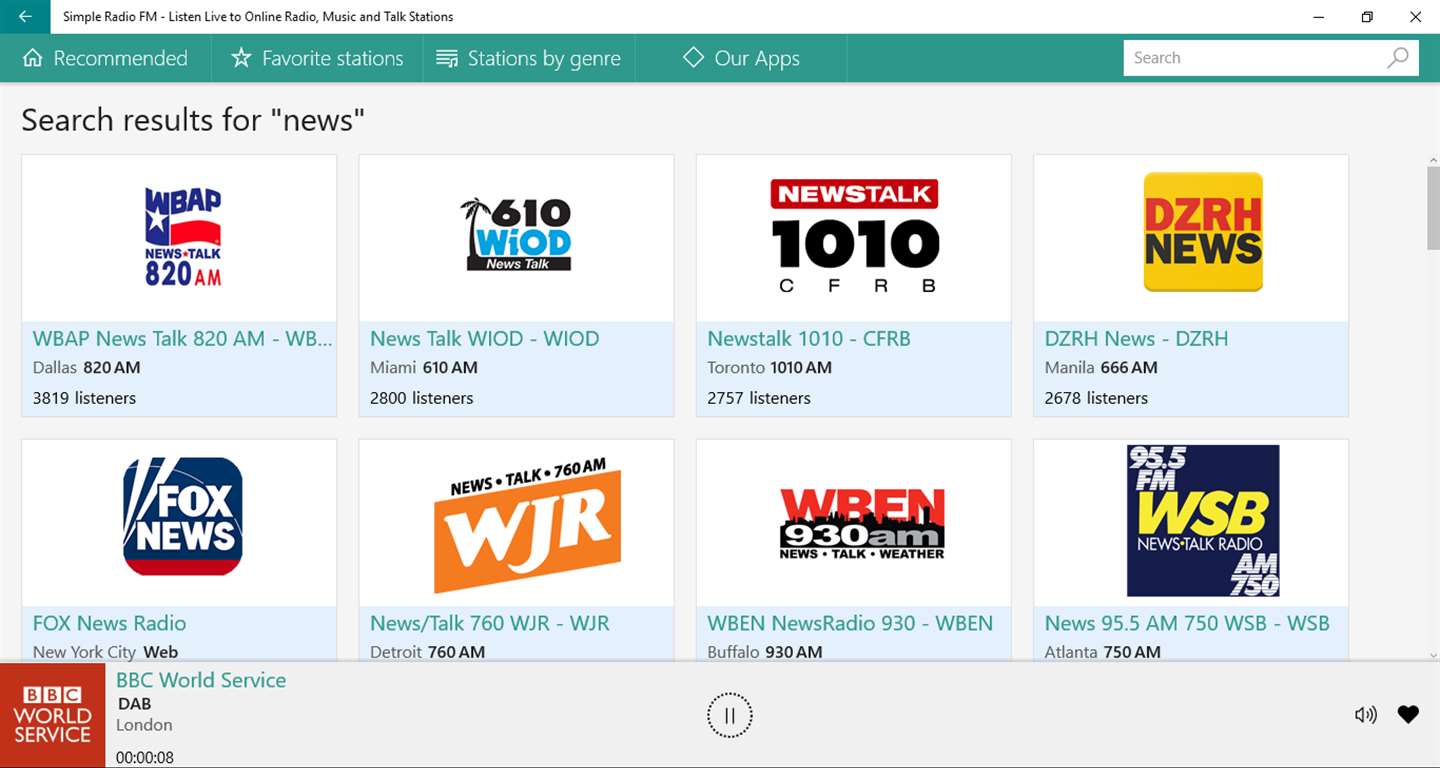
Task: Click the "00:00:08" elapsed time
Action: (x=145, y=757)
